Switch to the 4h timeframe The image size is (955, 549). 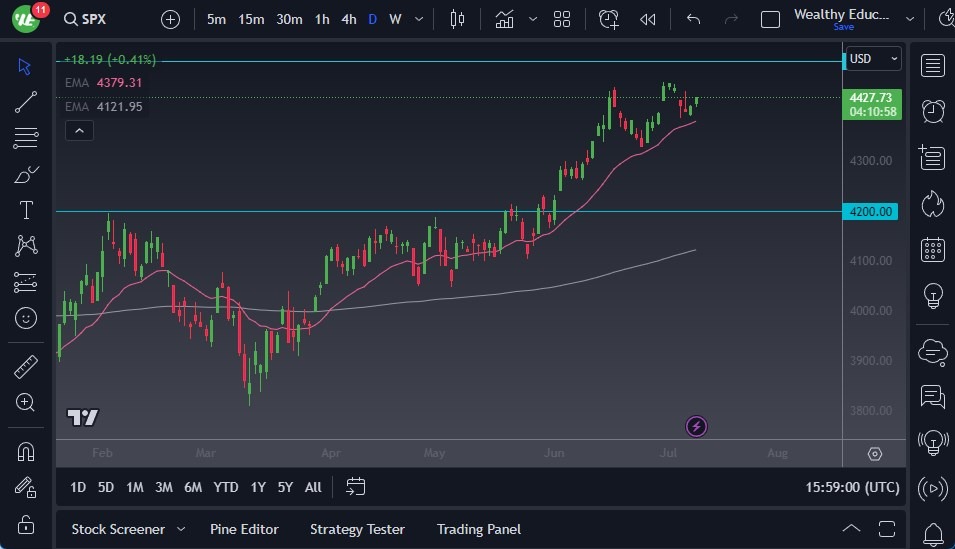tap(348, 19)
